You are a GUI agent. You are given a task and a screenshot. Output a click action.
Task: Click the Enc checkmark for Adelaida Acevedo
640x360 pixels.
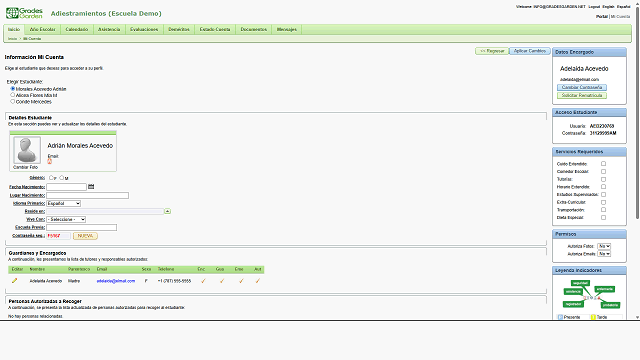tap(203, 281)
